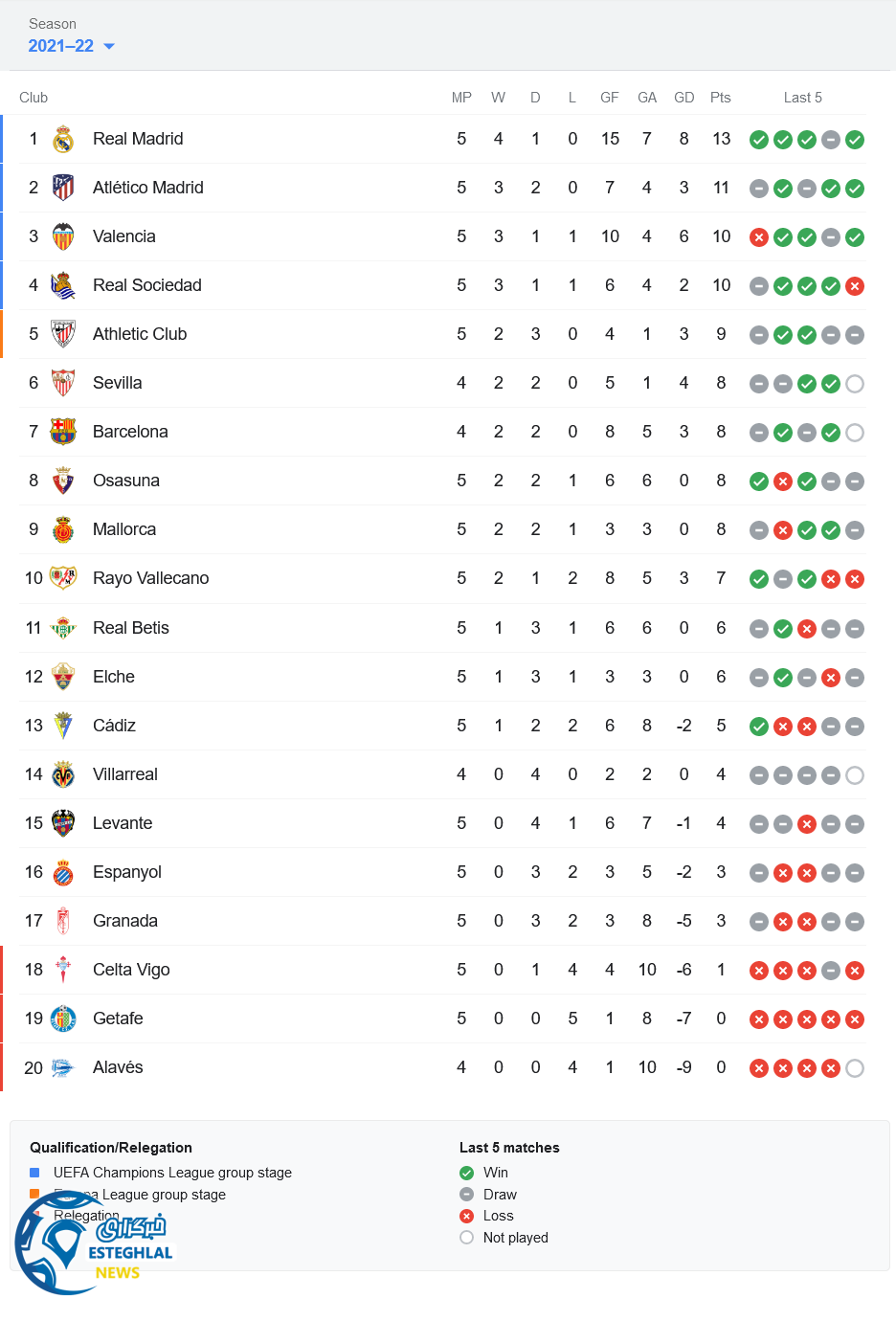Click Sevilla's not-played match circle
The image size is (896, 1321).
click(855, 384)
